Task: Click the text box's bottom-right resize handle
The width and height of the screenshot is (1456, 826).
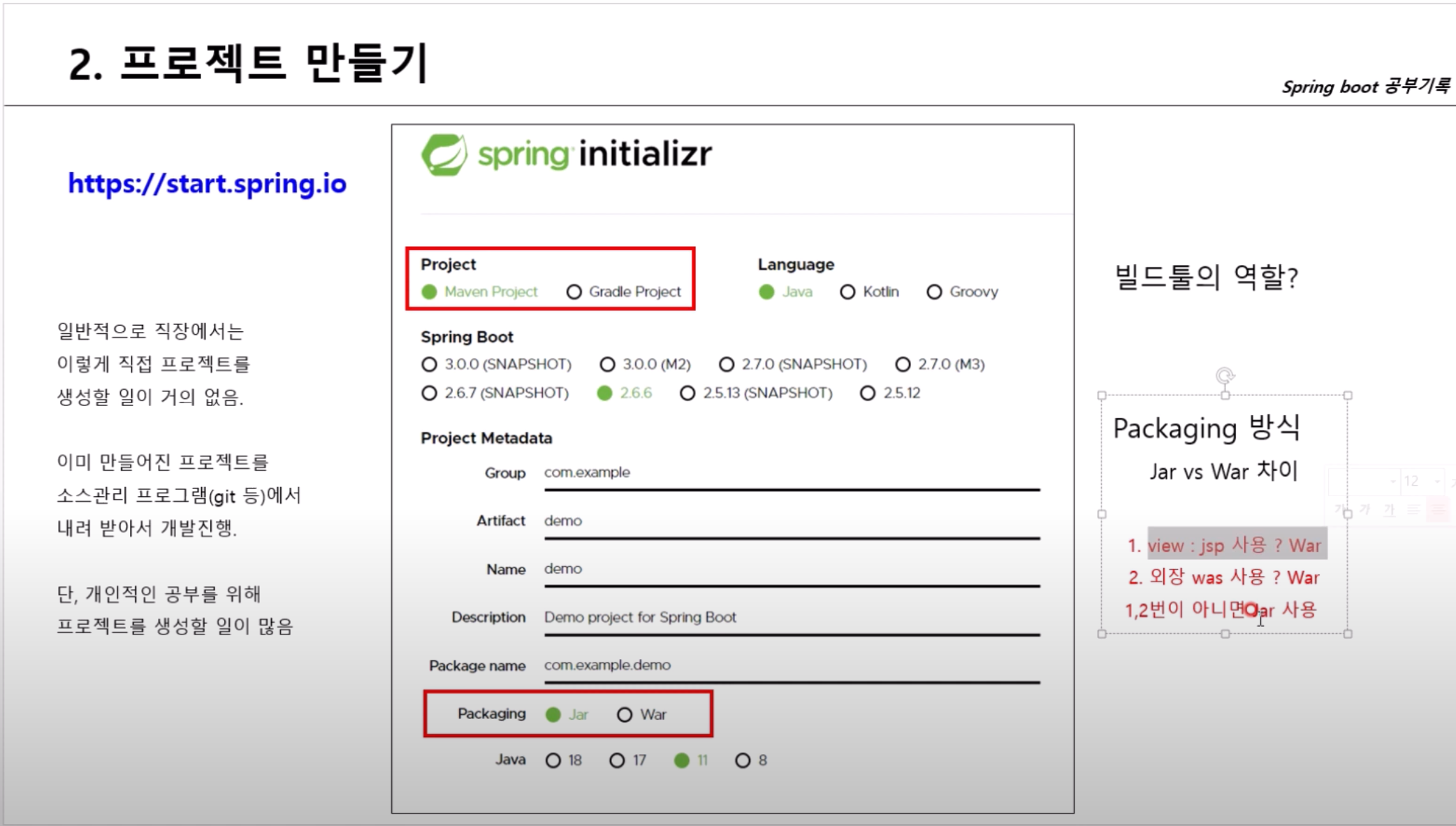Action: coord(1348,634)
